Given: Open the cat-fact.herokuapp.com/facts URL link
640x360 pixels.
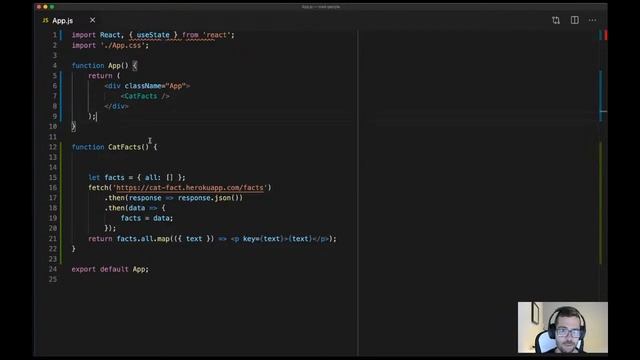Looking at the screenshot, I should [190, 188].
